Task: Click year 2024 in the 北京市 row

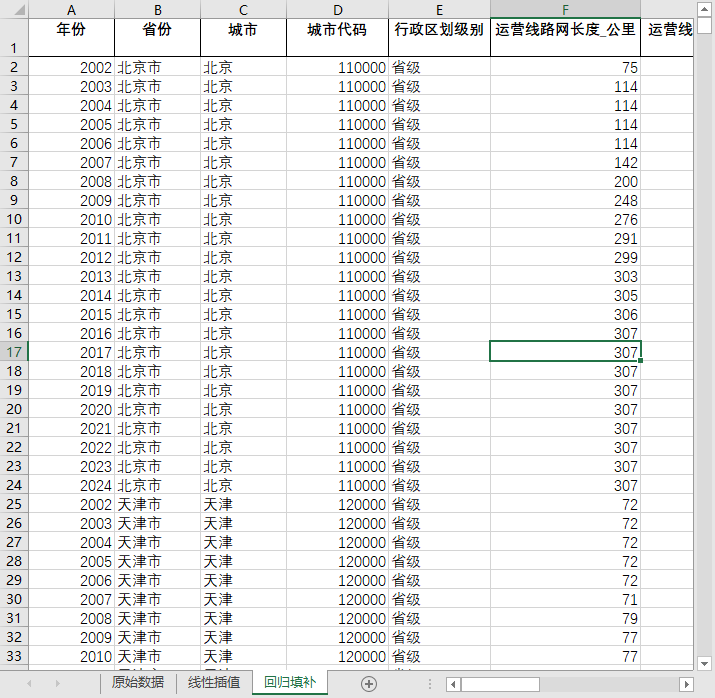Action: coord(71,485)
